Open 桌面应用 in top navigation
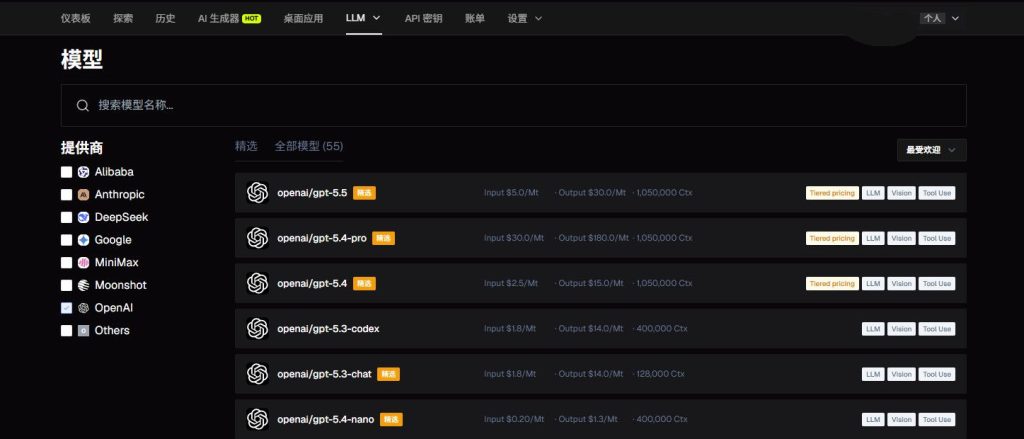The height and width of the screenshot is (439, 1024). click(x=303, y=18)
